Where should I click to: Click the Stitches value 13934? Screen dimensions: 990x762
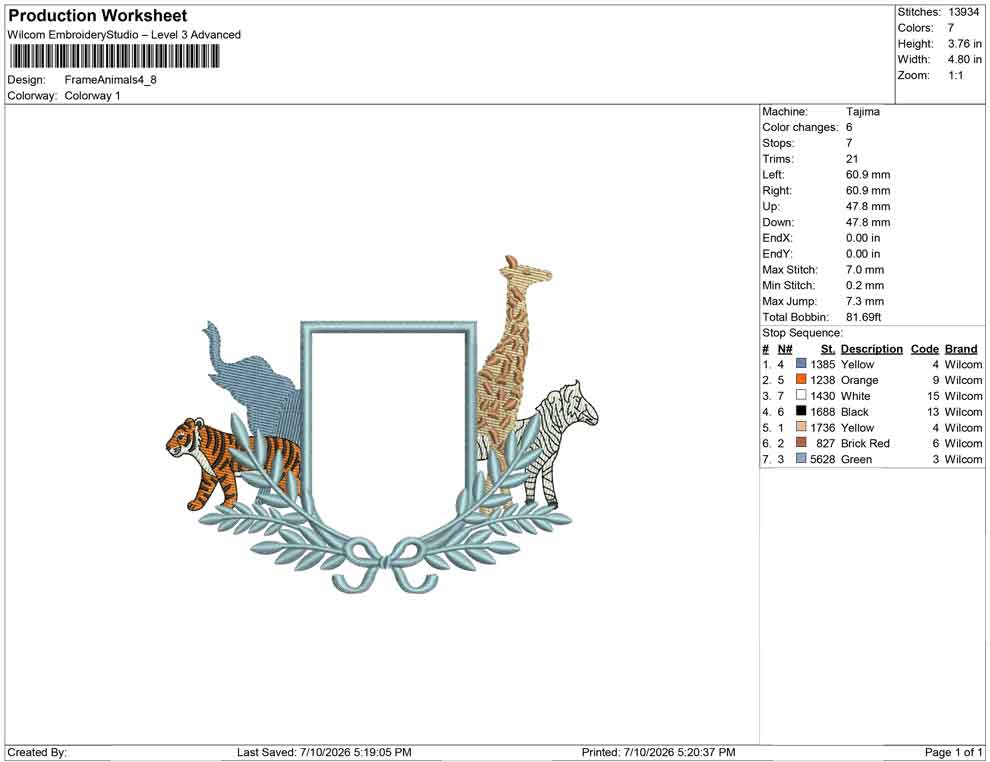pos(963,12)
